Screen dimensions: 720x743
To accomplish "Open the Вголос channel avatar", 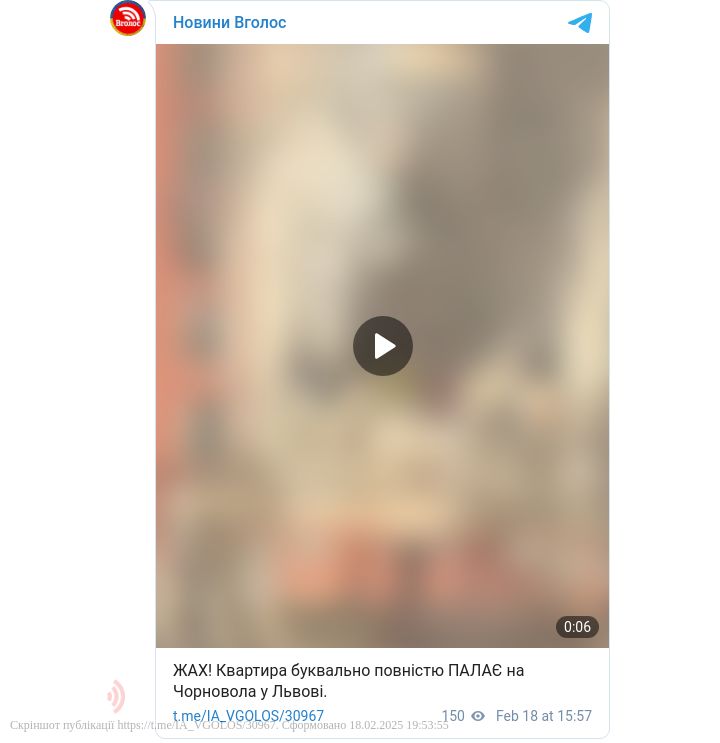I will (x=128, y=18).
